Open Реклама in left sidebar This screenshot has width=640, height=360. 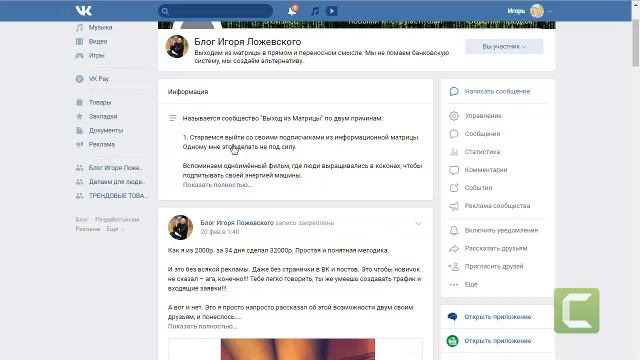tap(102, 144)
